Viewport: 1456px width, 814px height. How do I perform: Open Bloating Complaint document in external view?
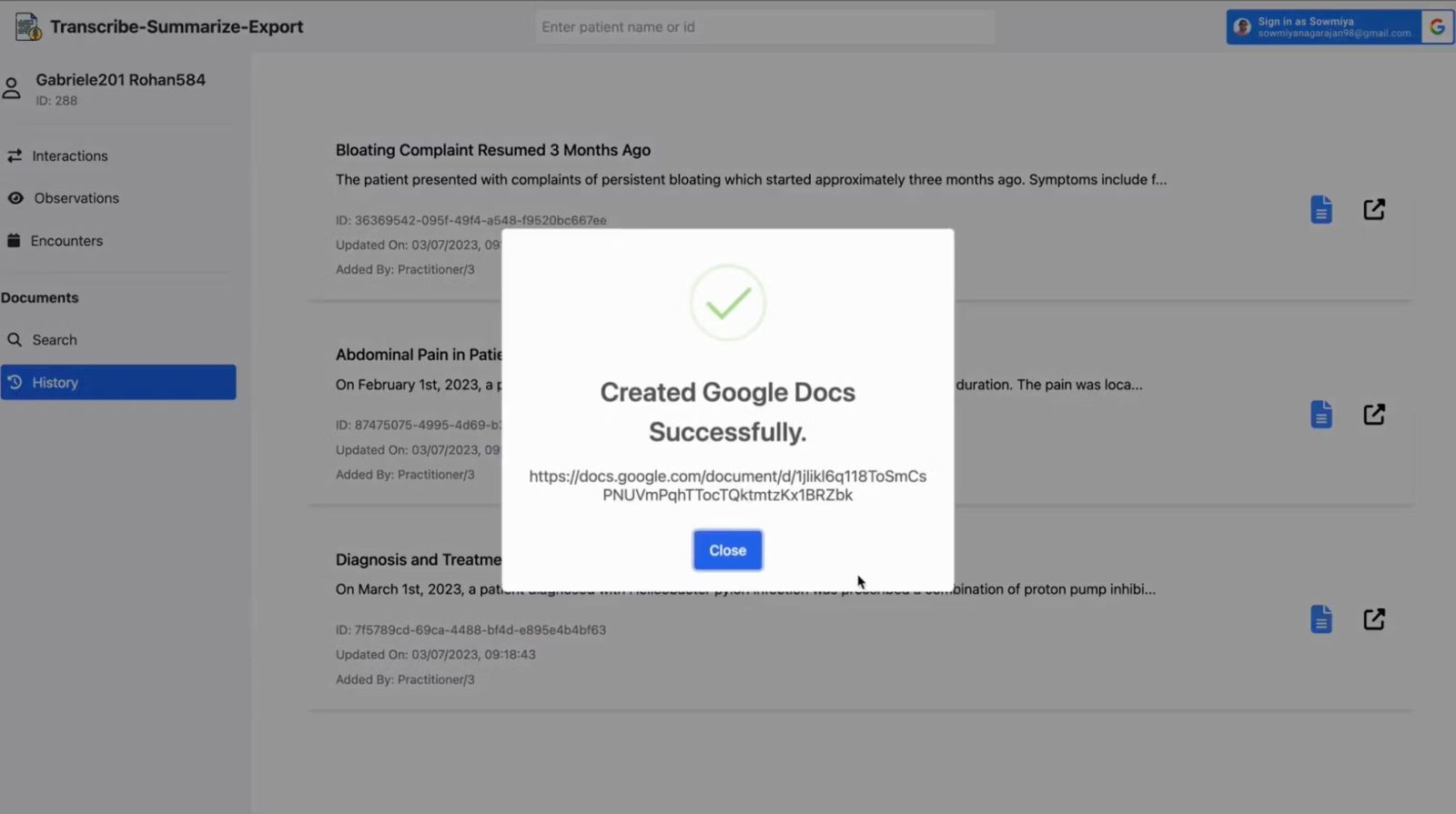(1374, 209)
